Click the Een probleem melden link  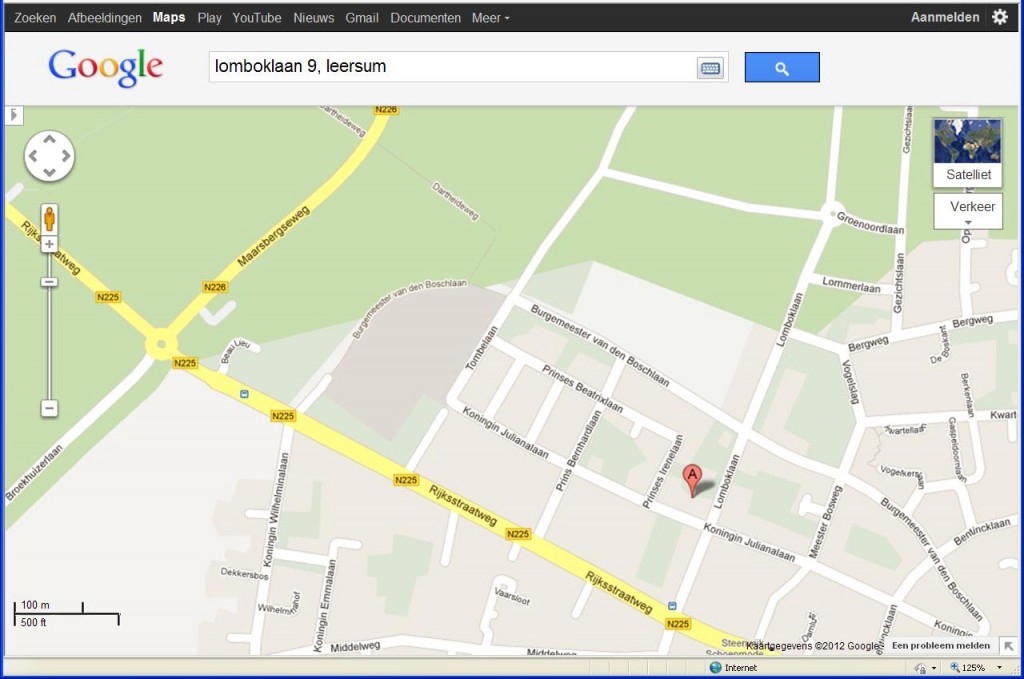click(940, 646)
